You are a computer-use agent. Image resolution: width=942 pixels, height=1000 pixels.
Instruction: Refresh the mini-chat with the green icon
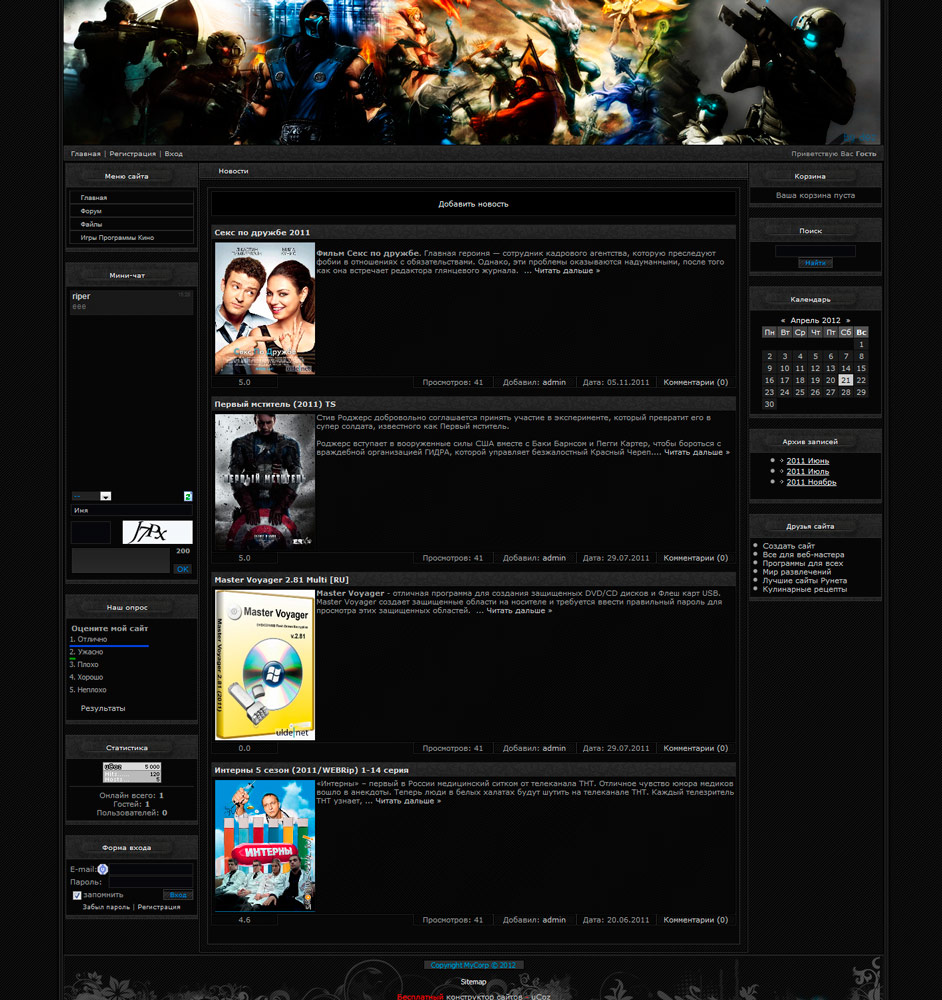point(188,496)
